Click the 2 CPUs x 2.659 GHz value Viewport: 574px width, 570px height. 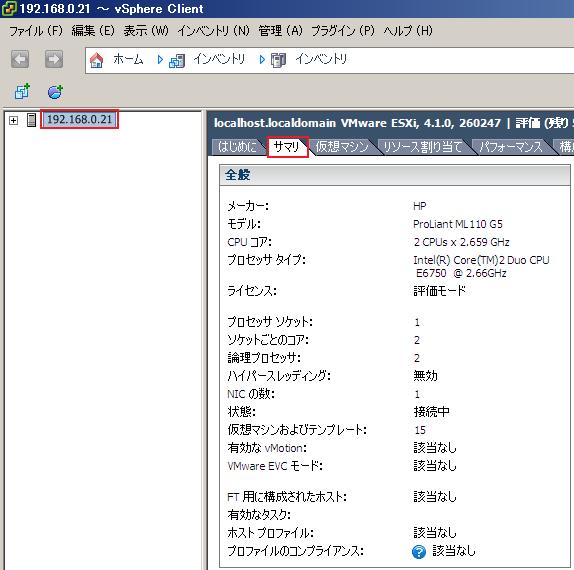click(x=461, y=242)
